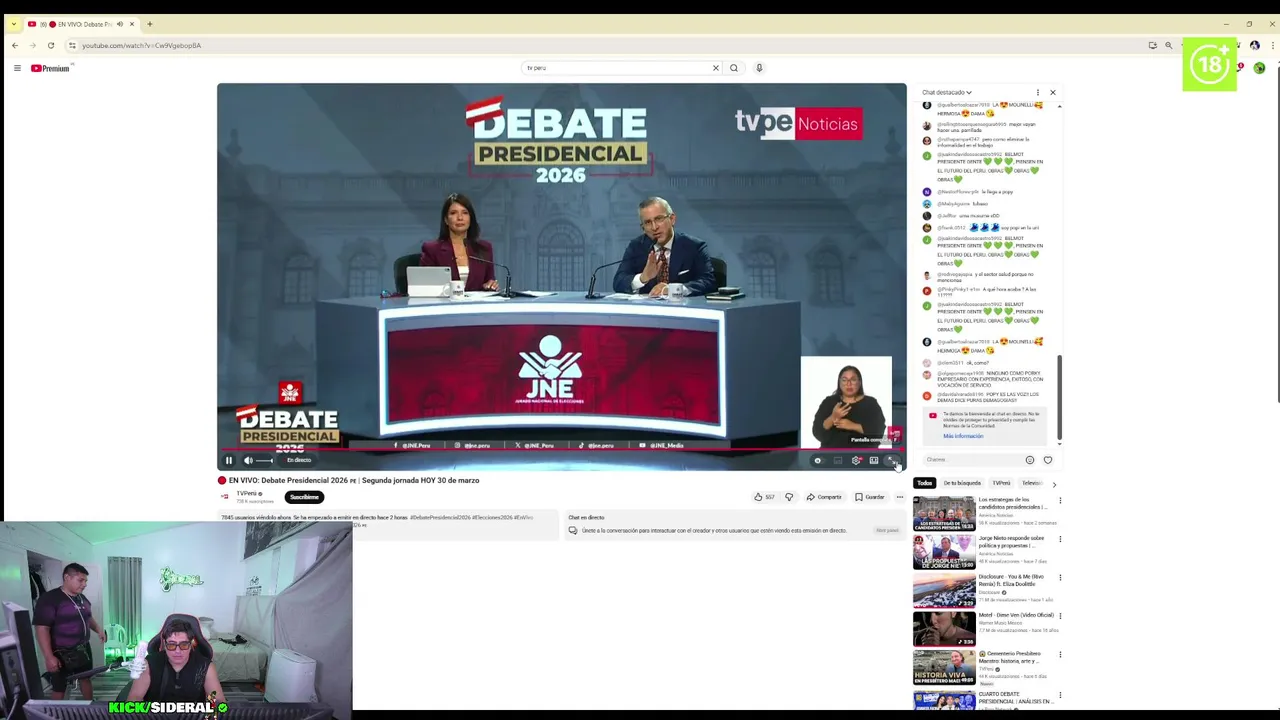Pause the live debate video
The width and height of the screenshot is (1280, 720).
tap(228, 460)
